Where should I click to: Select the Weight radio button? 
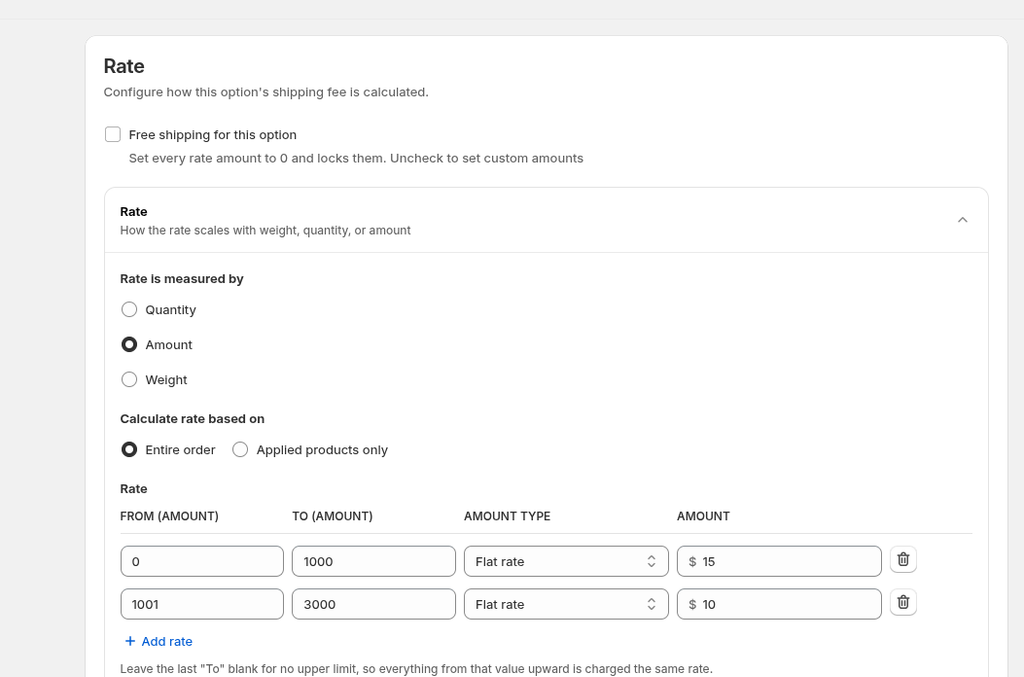coord(129,379)
